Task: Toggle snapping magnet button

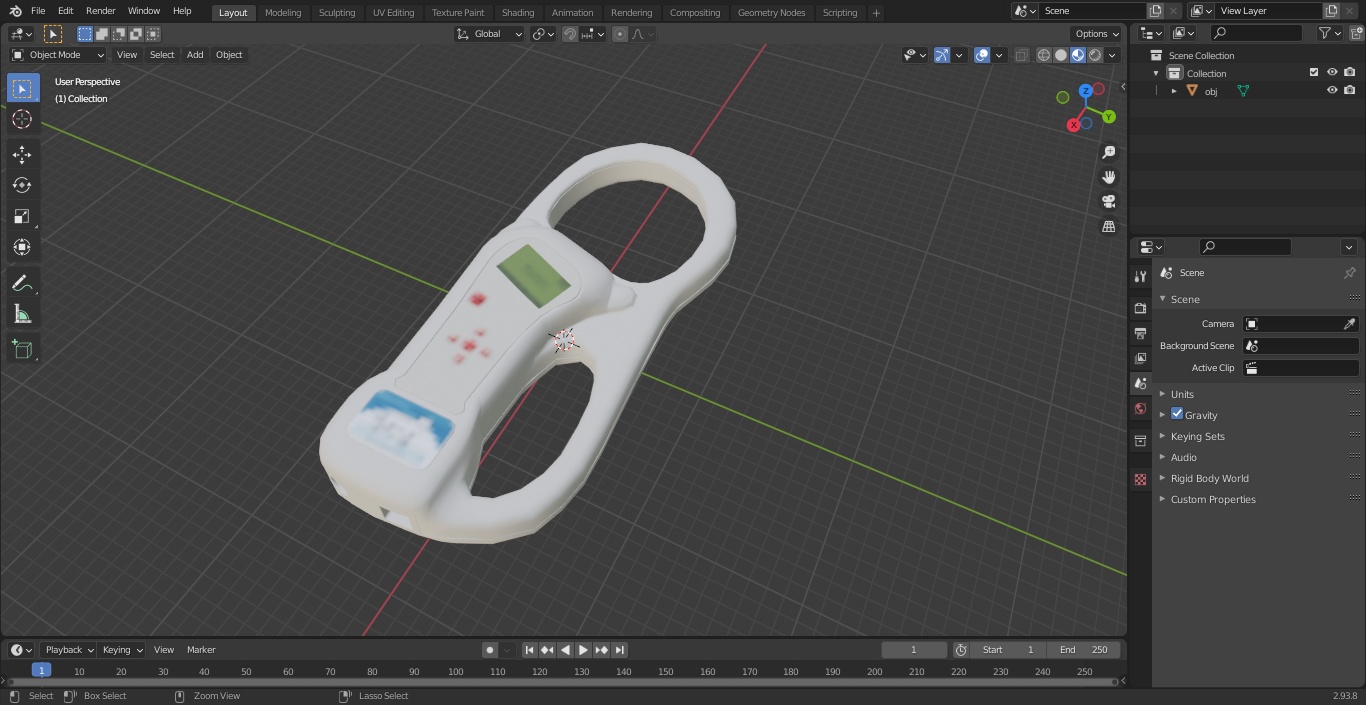Action: [570, 34]
